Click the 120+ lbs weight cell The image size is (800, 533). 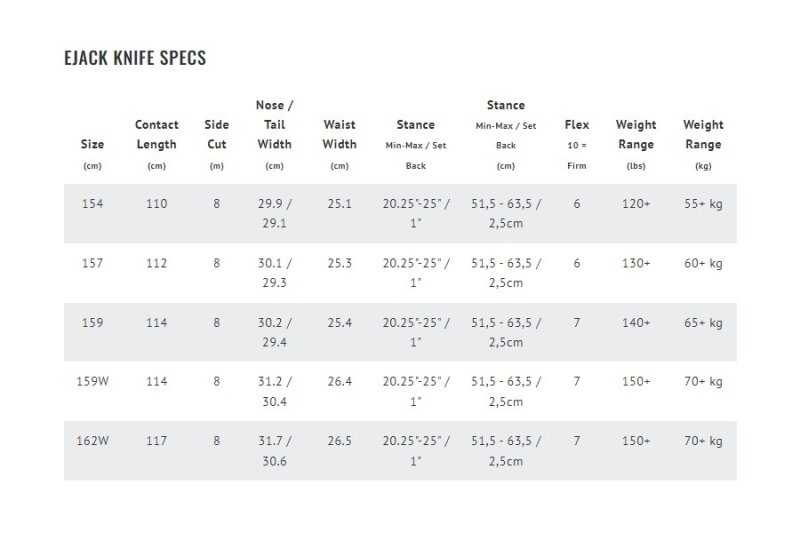point(636,204)
